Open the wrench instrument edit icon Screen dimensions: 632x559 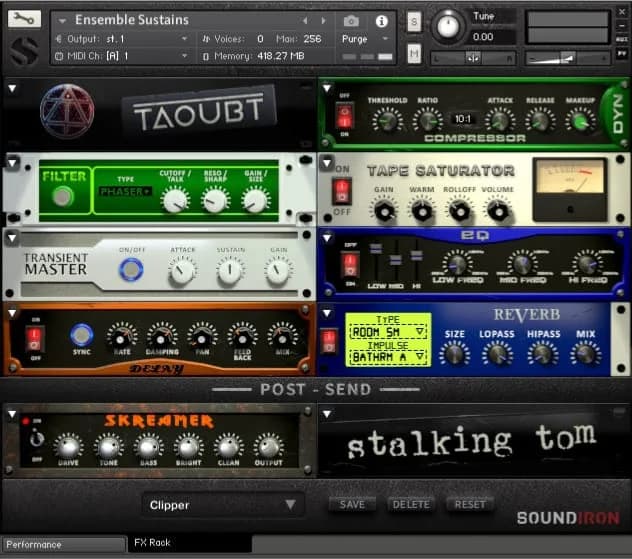[x=25, y=19]
